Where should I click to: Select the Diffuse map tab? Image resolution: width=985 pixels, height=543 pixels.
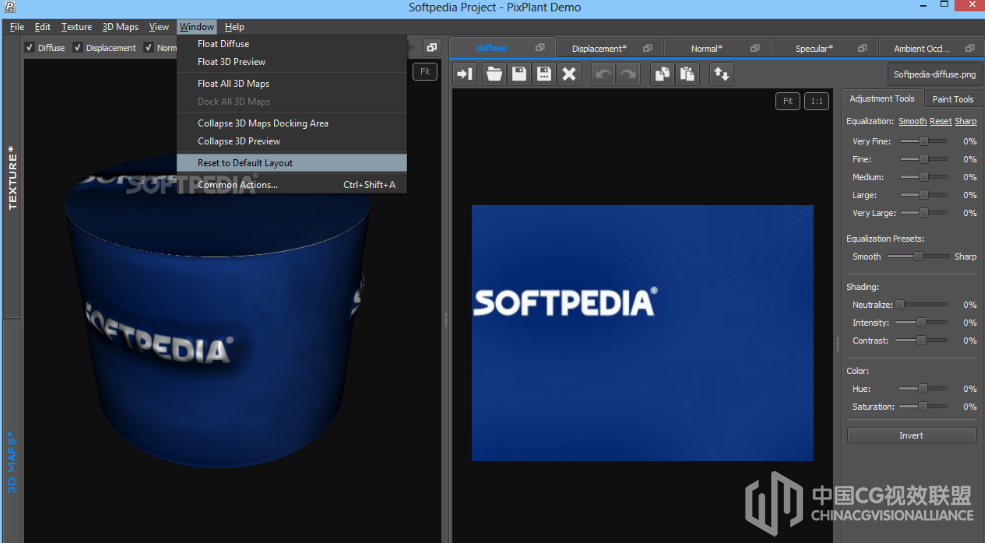[x=491, y=48]
